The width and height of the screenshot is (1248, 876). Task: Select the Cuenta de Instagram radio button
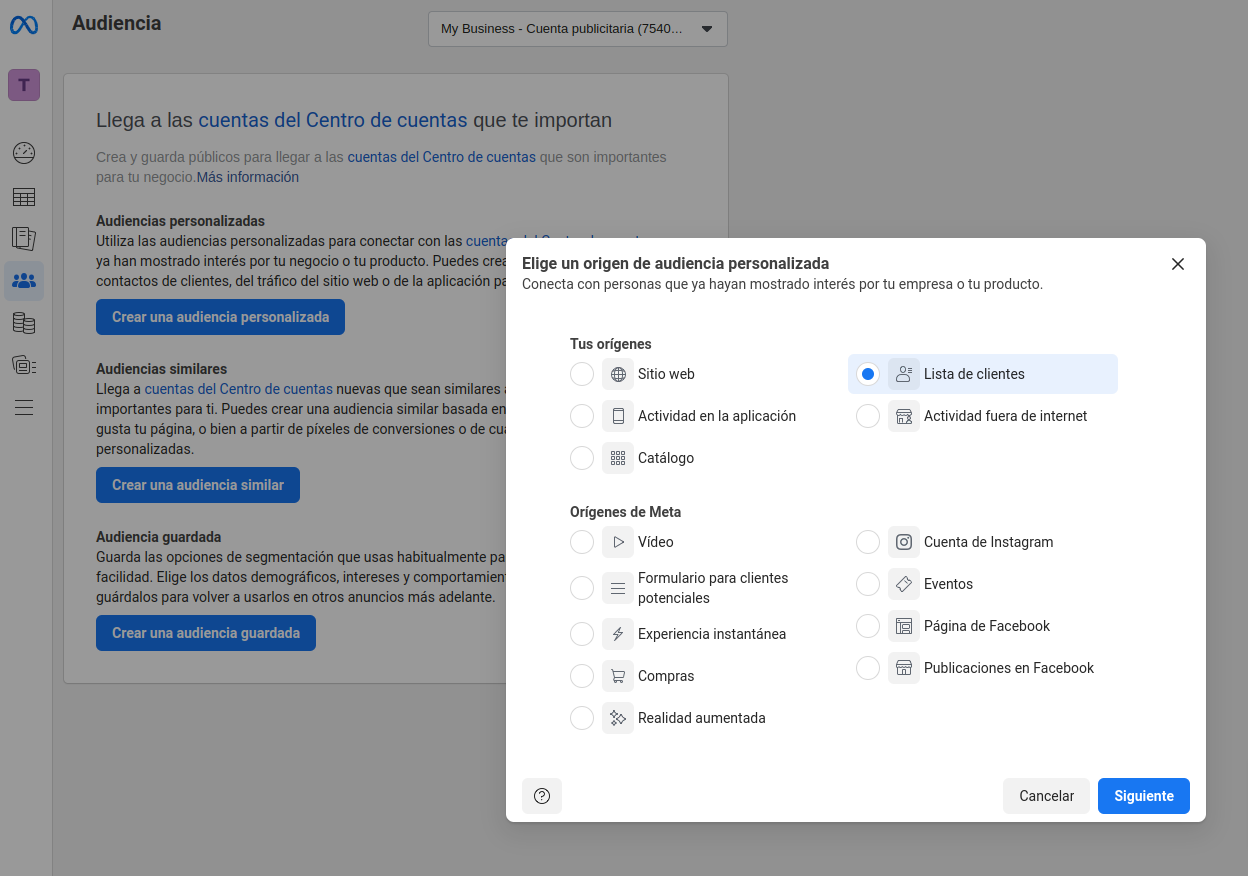pyautogui.click(x=868, y=542)
